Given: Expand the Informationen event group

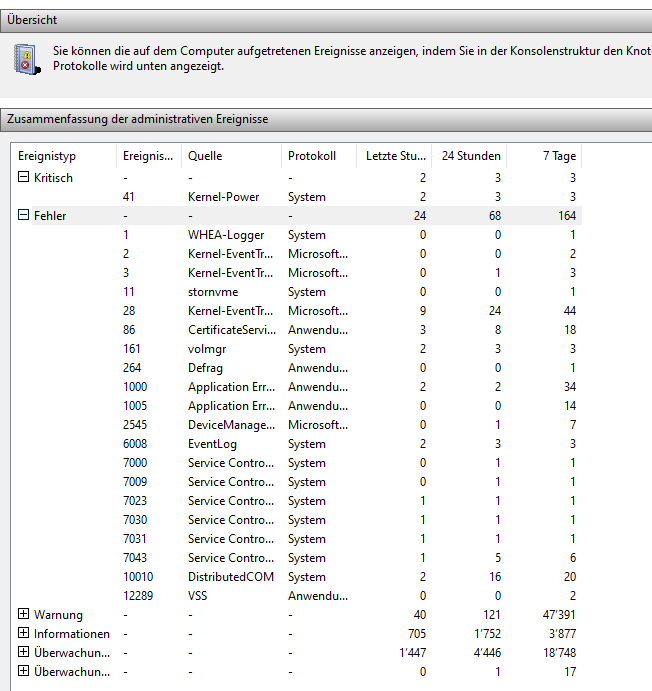Looking at the screenshot, I should [x=23, y=633].
